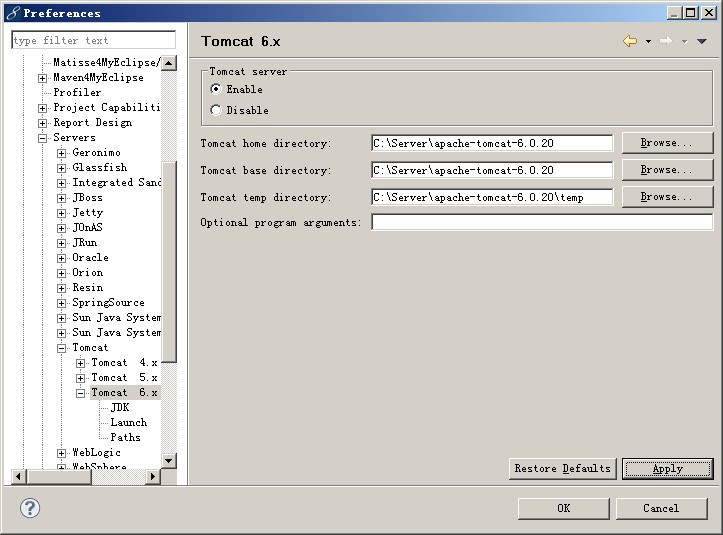This screenshot has width=723, height=535.
Task: Click the type filter text box
Action: click(x=94, y=40)
